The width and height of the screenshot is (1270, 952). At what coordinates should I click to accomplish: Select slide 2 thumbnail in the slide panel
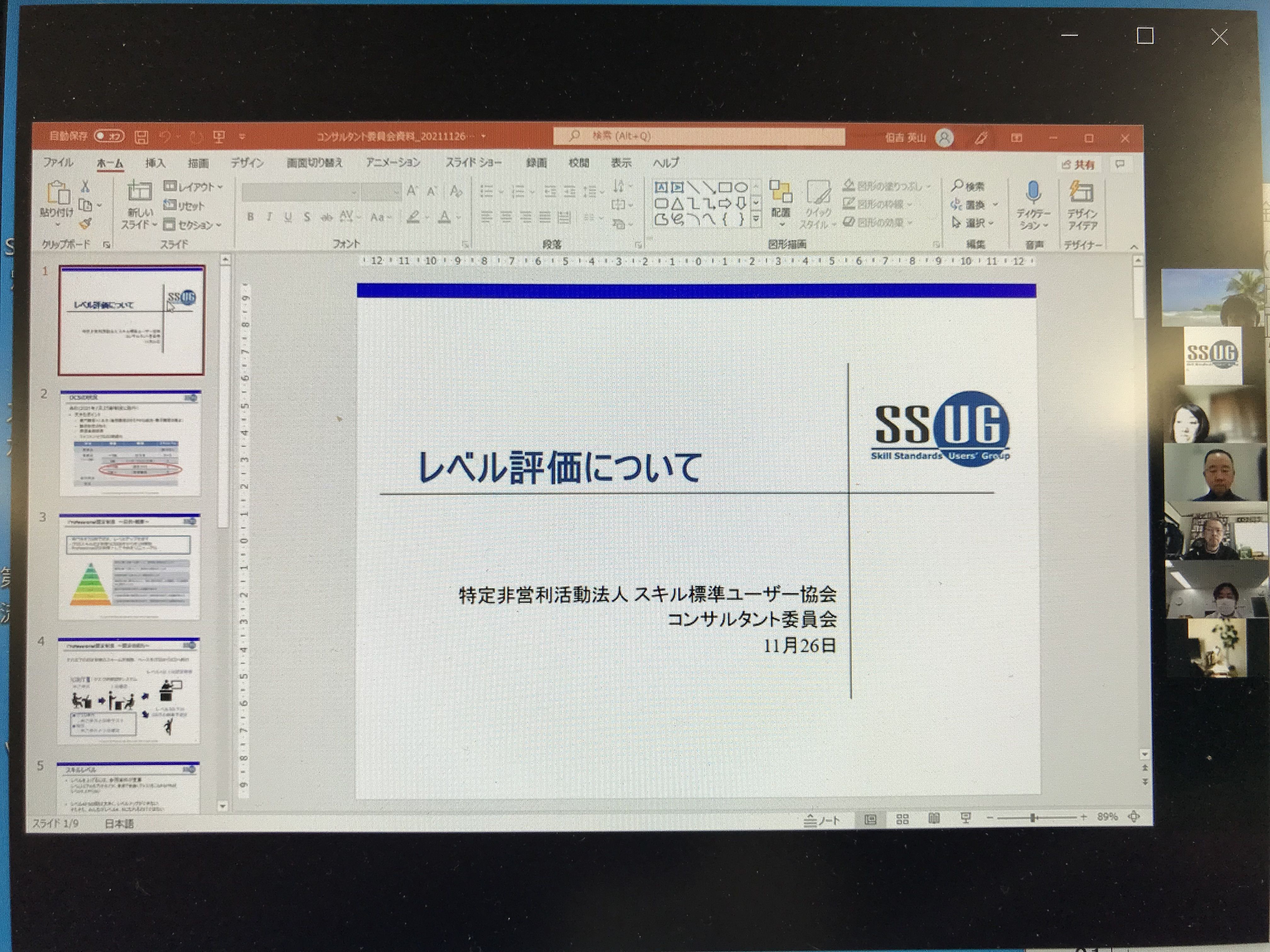(x=130, y=444)
